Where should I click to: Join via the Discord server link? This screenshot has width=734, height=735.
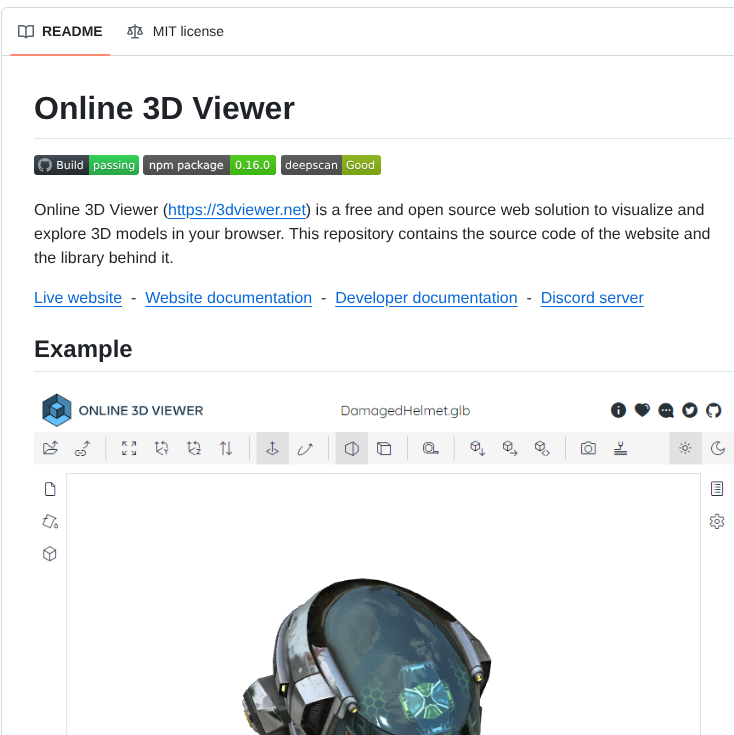pyautogui.click(x=592, y=298)
